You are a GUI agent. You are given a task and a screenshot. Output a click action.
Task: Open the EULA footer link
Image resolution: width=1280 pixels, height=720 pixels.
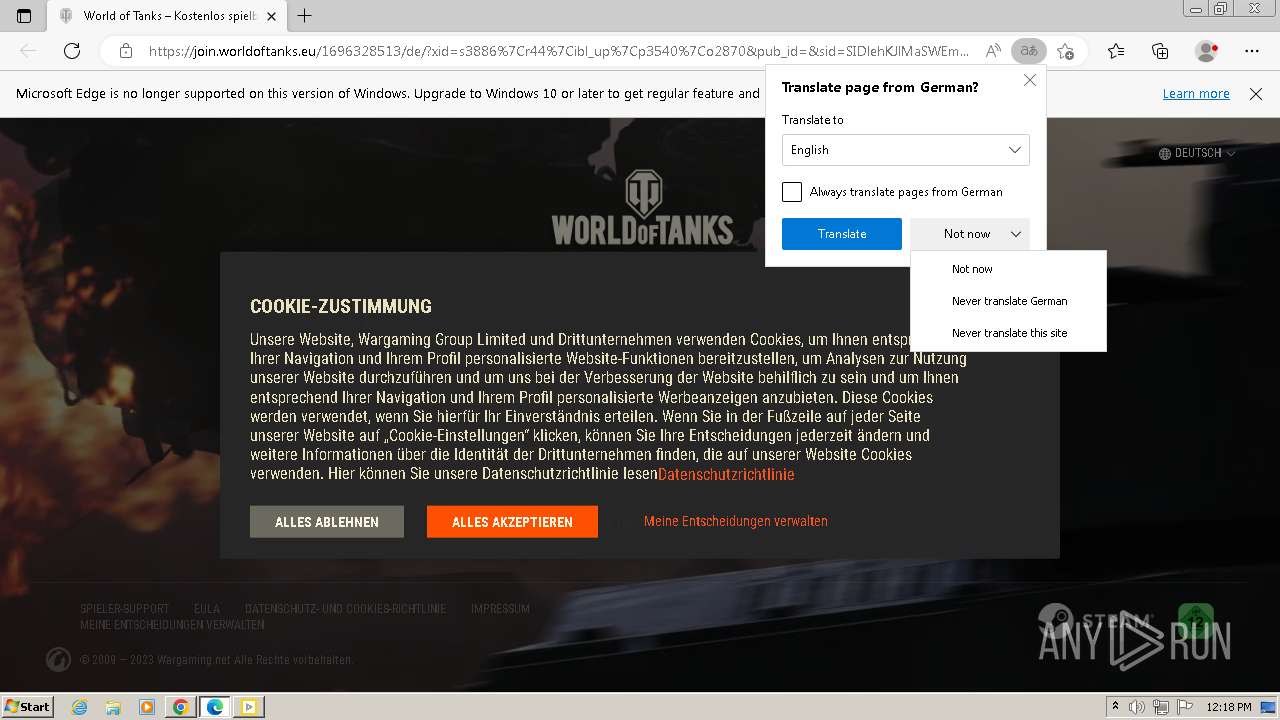click(x=207, y=608)
